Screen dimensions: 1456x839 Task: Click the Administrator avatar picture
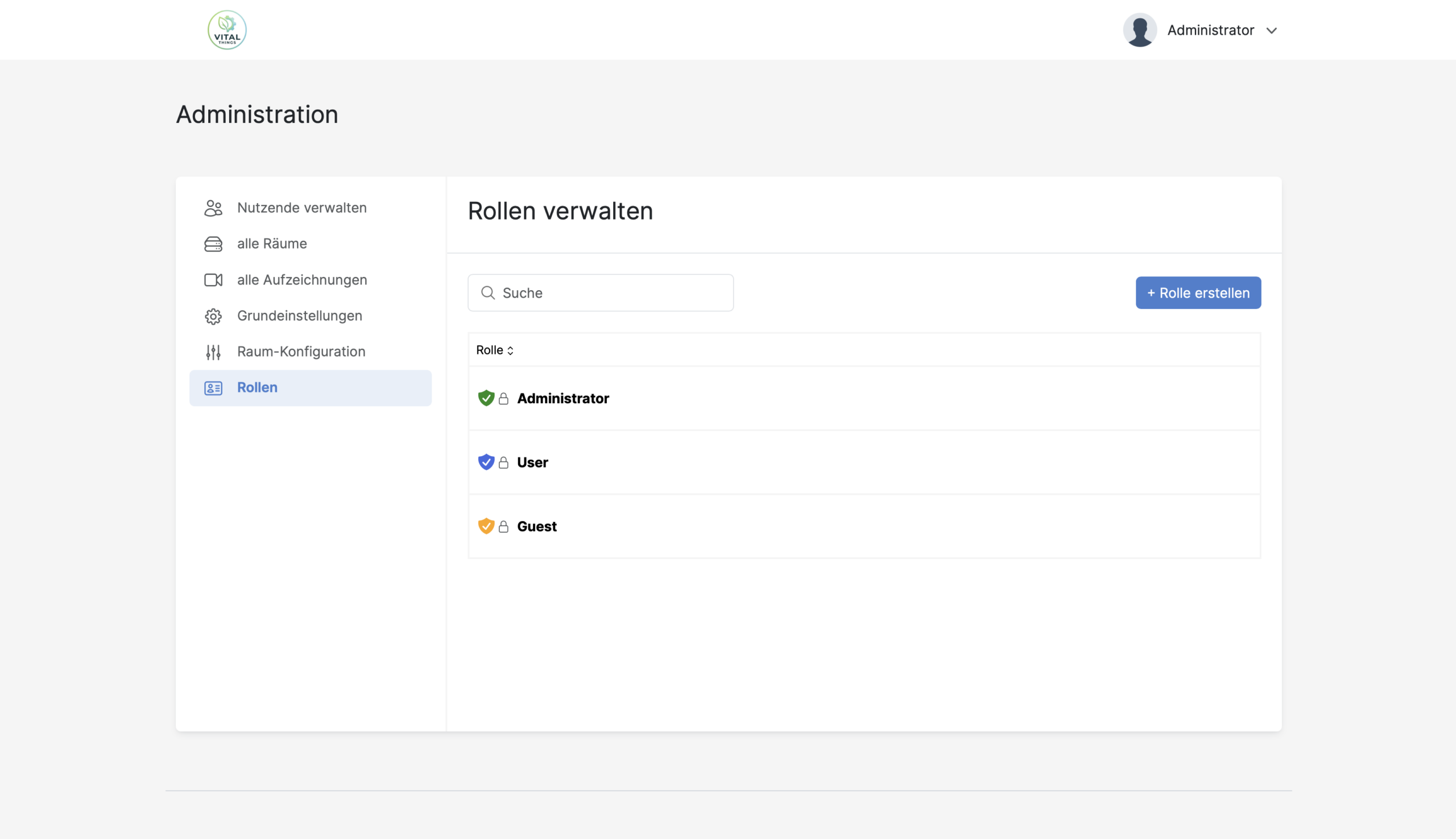[1139, 30]
